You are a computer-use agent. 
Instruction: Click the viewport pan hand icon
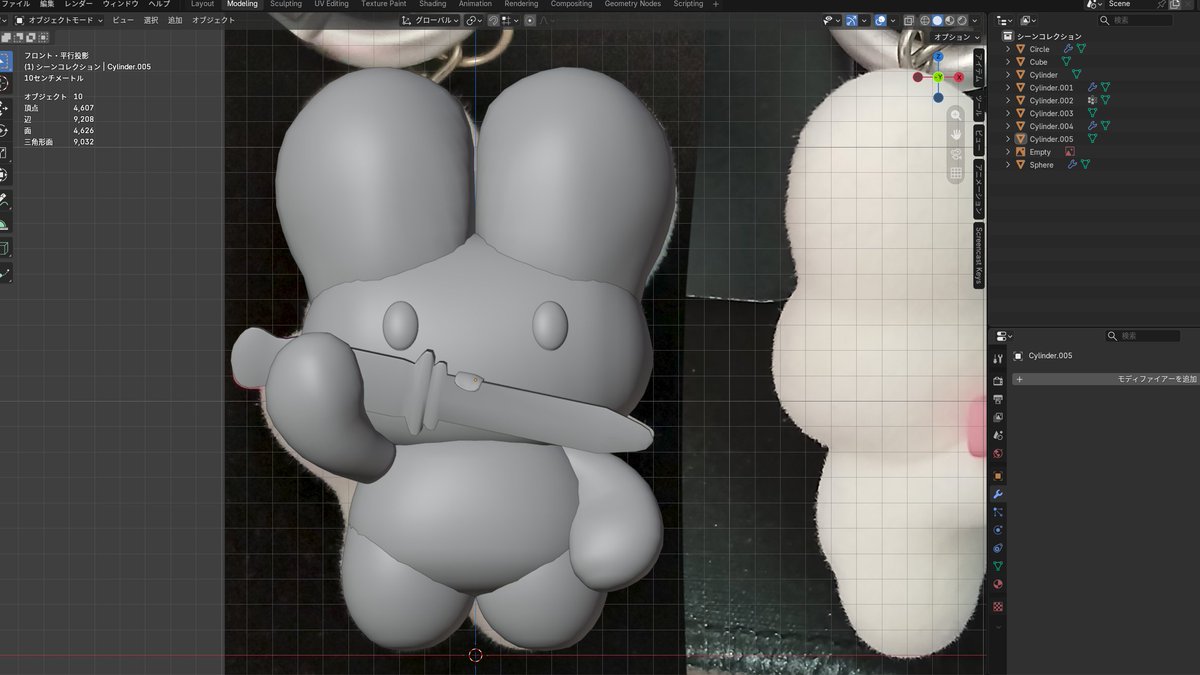pyautogui.click(x=956, y=135)
